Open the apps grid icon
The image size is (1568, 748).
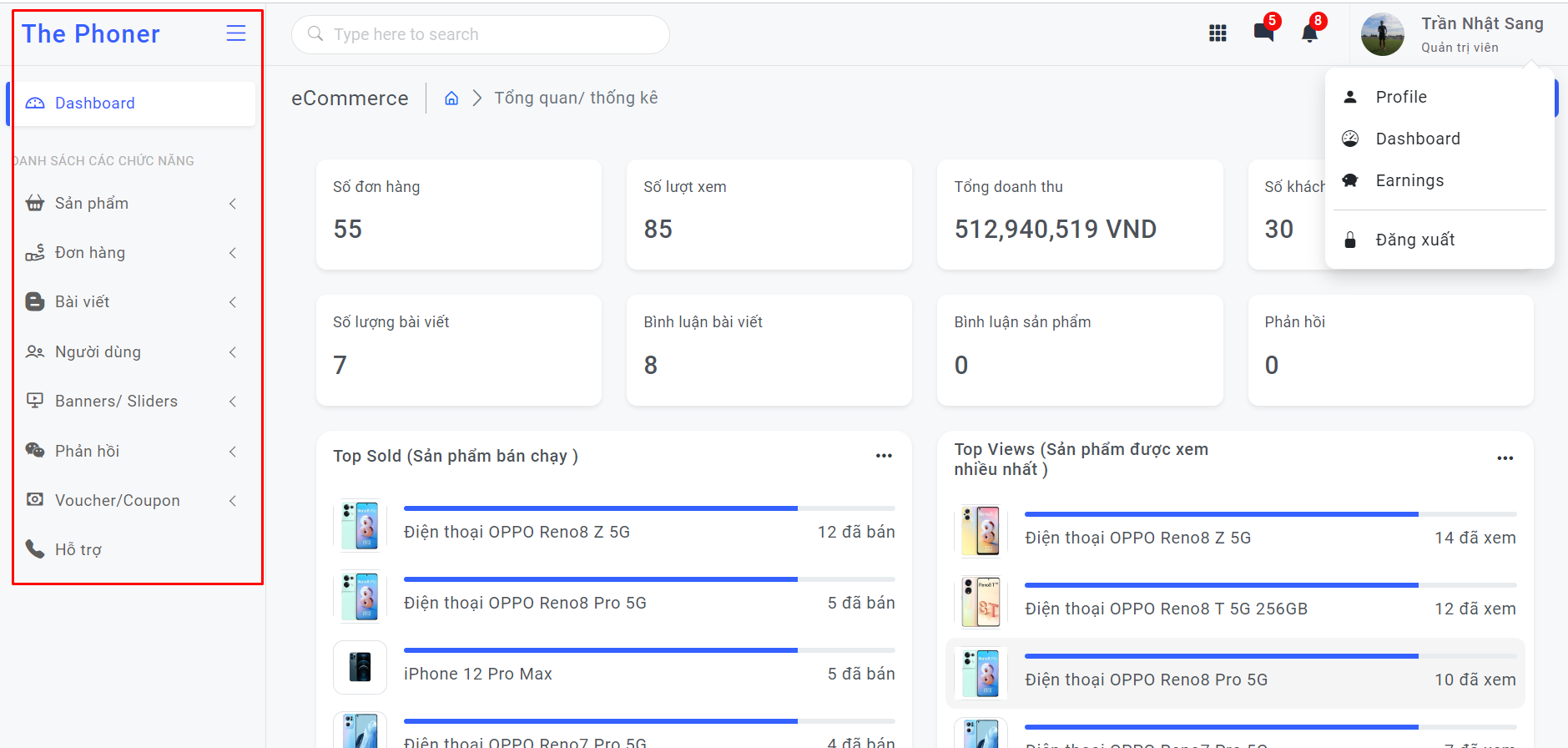click(1218, 33)
